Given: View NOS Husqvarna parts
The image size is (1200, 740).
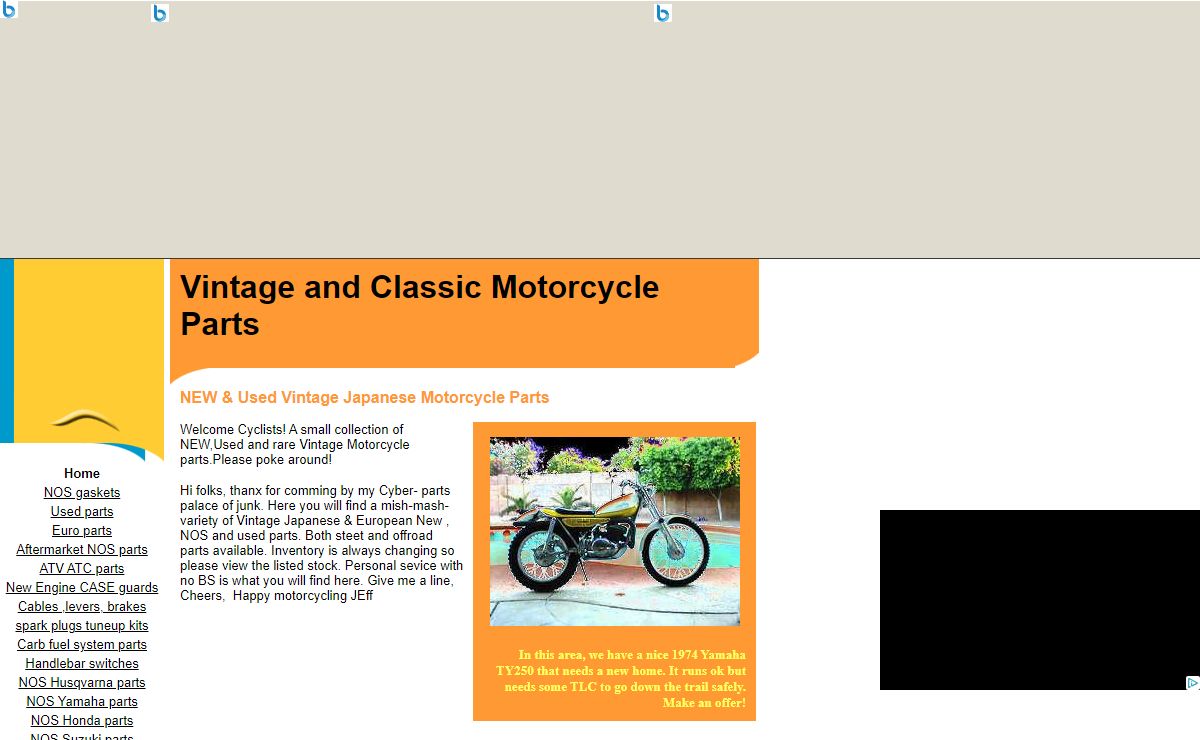Looking at the screenshot, I should tap(82, 683).
